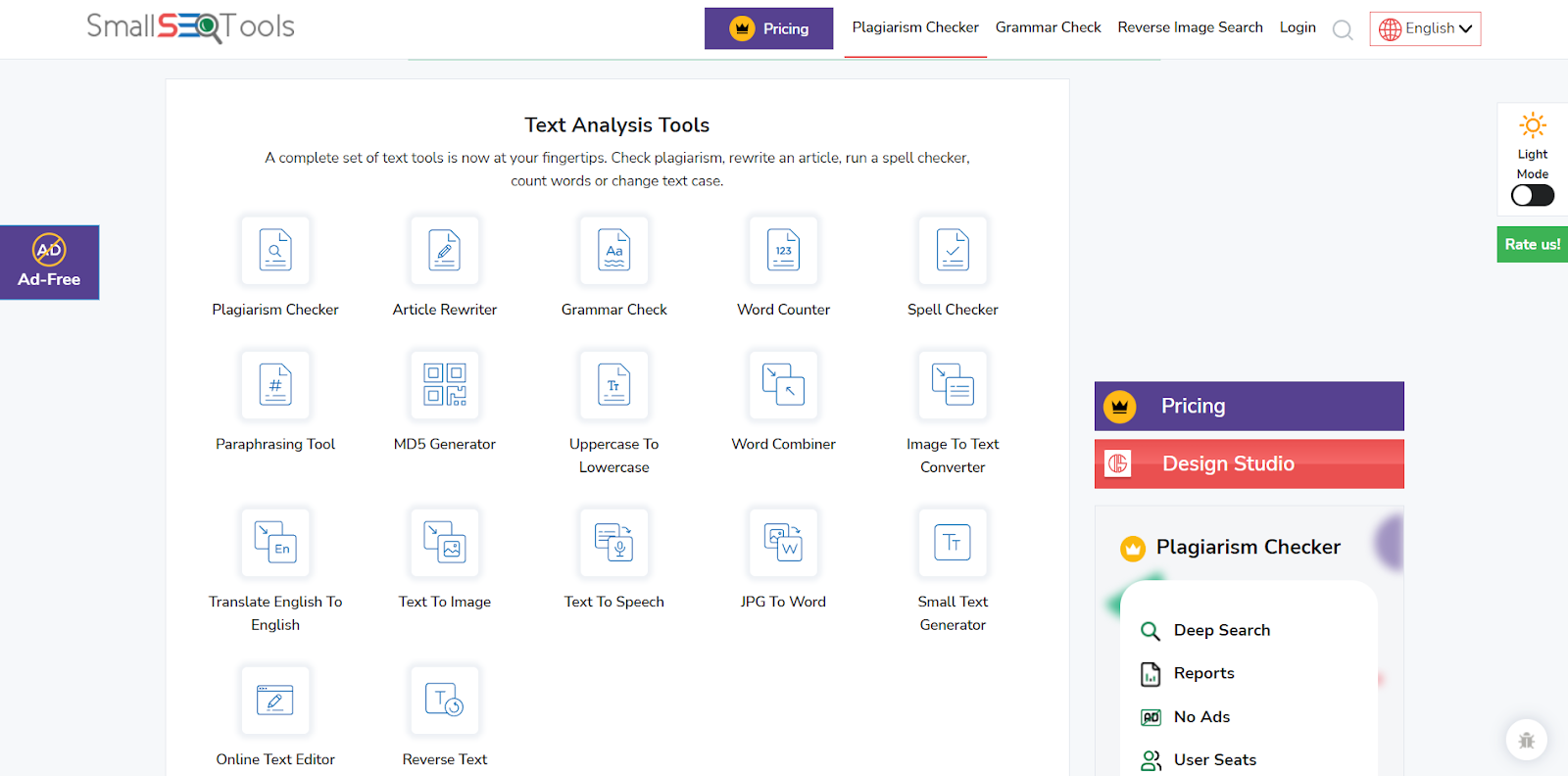Open the Small Text Generator icon
Viewport: 1568px width, 776px height.
click(x=953, y=543)
